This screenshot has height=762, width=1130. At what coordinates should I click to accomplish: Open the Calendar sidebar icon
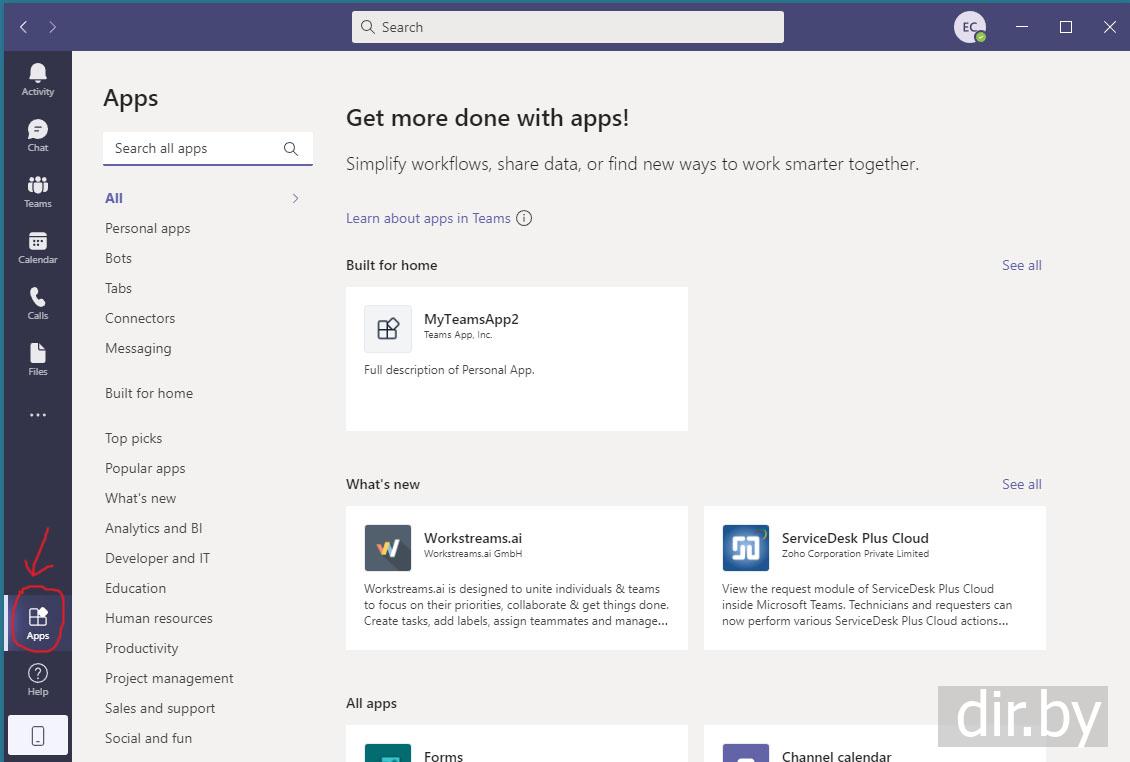point(38,247)
